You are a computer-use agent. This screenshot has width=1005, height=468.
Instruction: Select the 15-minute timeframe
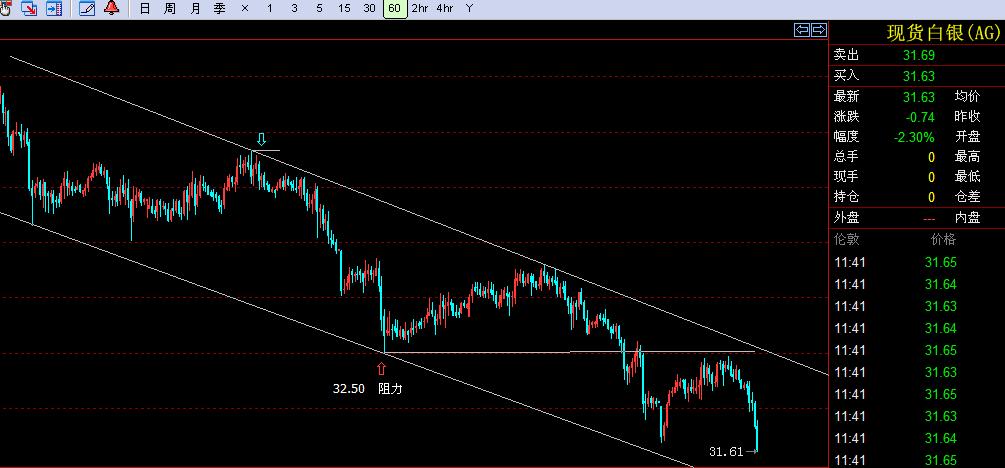(x=344, y=8)
